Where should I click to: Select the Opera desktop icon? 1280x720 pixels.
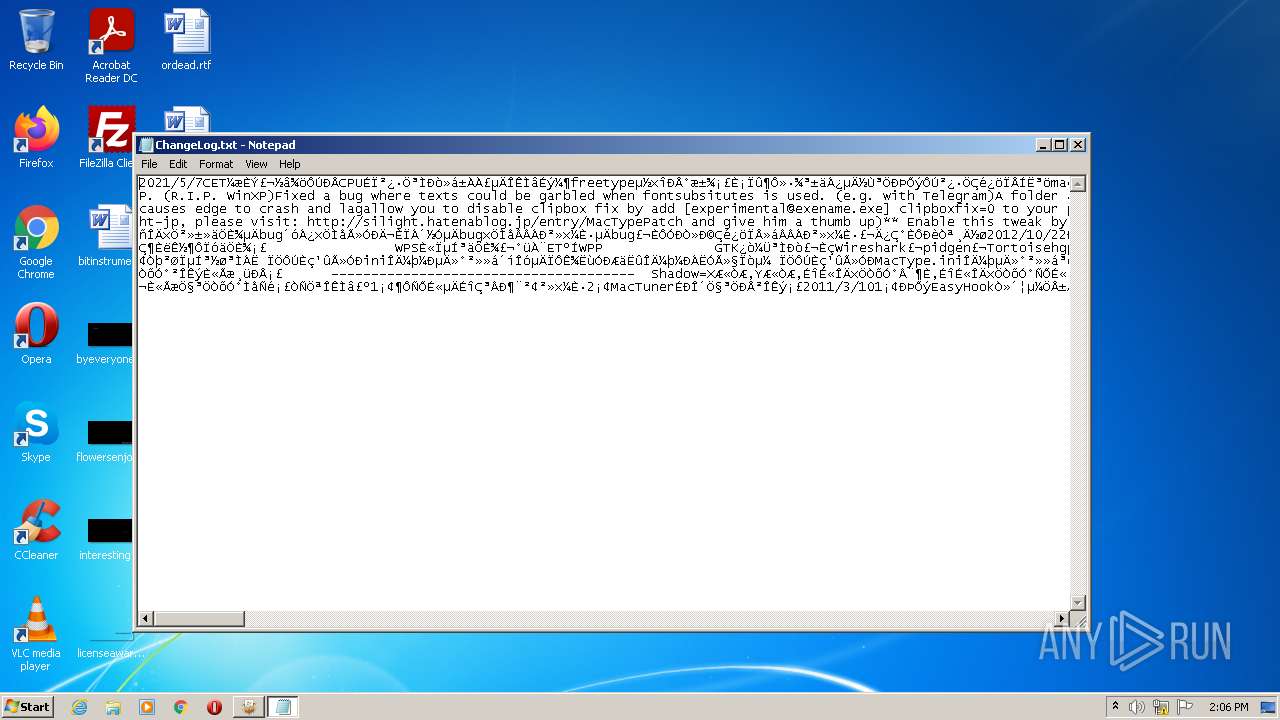click(x=36, y=334)
